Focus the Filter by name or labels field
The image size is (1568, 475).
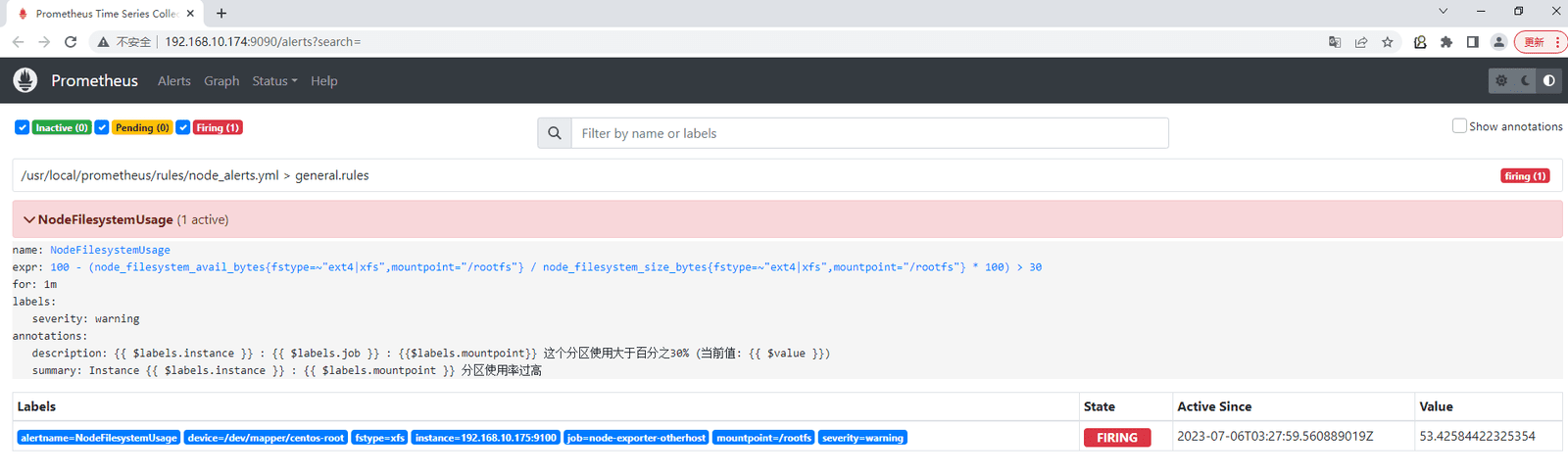870,133
